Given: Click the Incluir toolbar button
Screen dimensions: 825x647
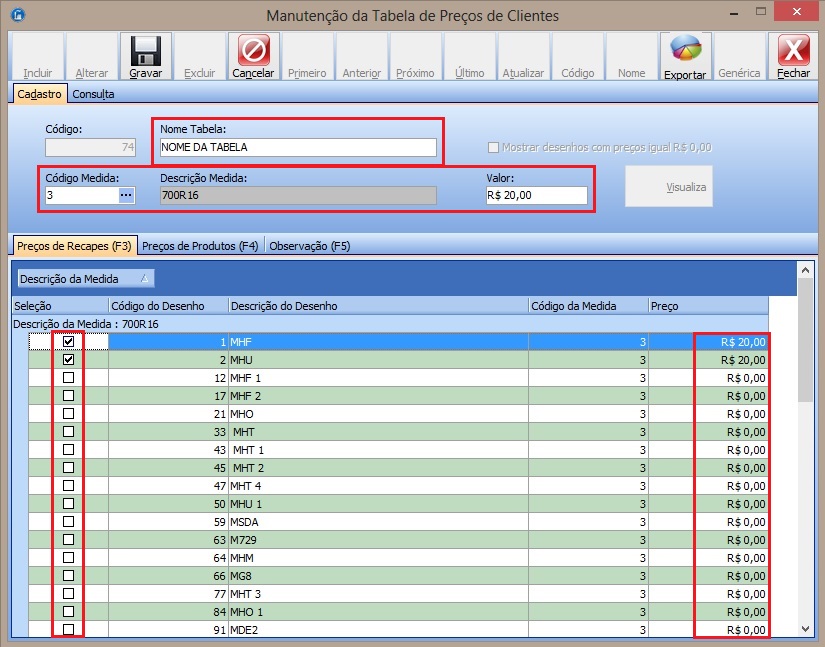Looking at the screenshot, I should (x=38, y=58).
